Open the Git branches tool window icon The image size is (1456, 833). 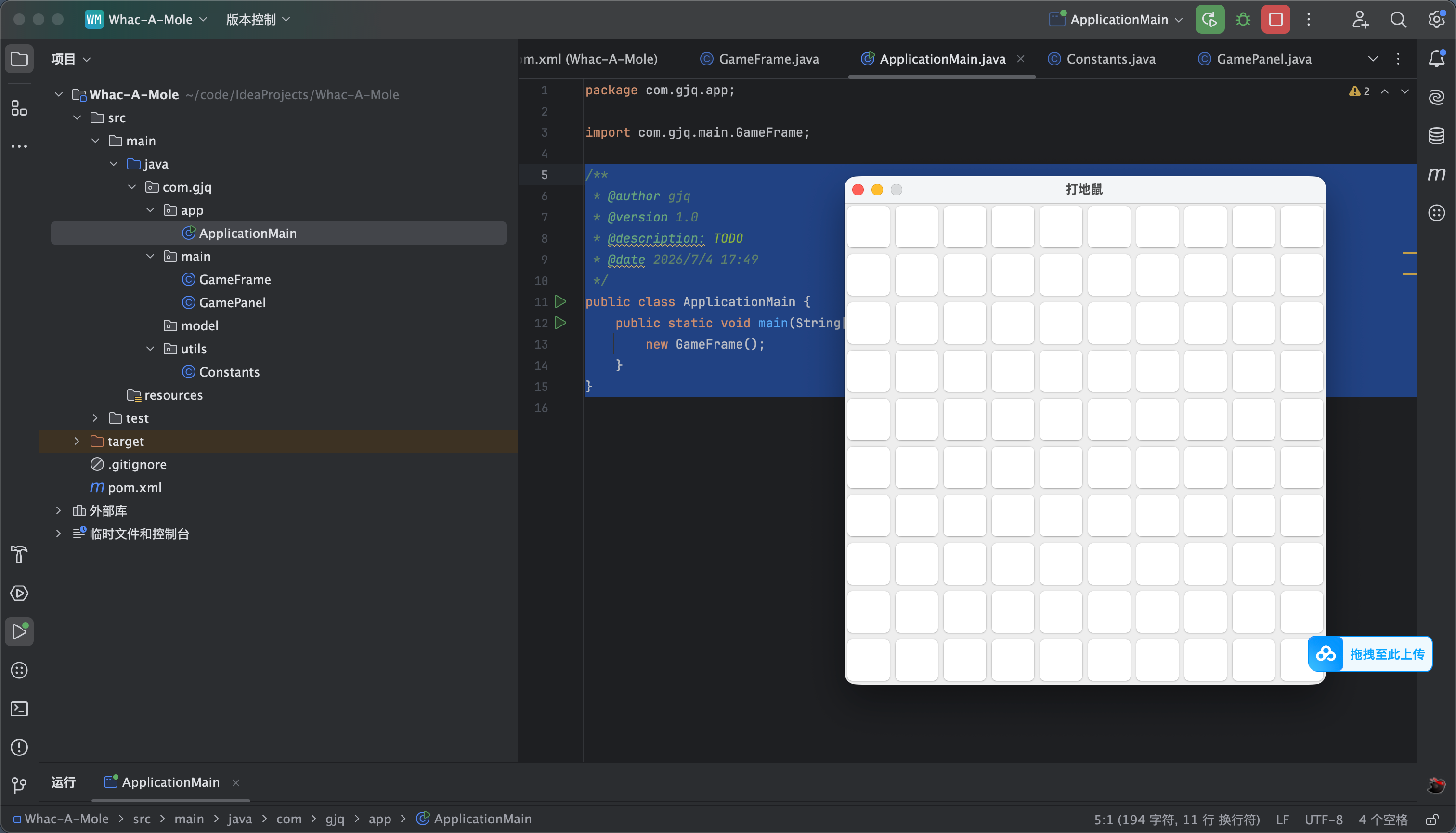[x=19, y=785]
